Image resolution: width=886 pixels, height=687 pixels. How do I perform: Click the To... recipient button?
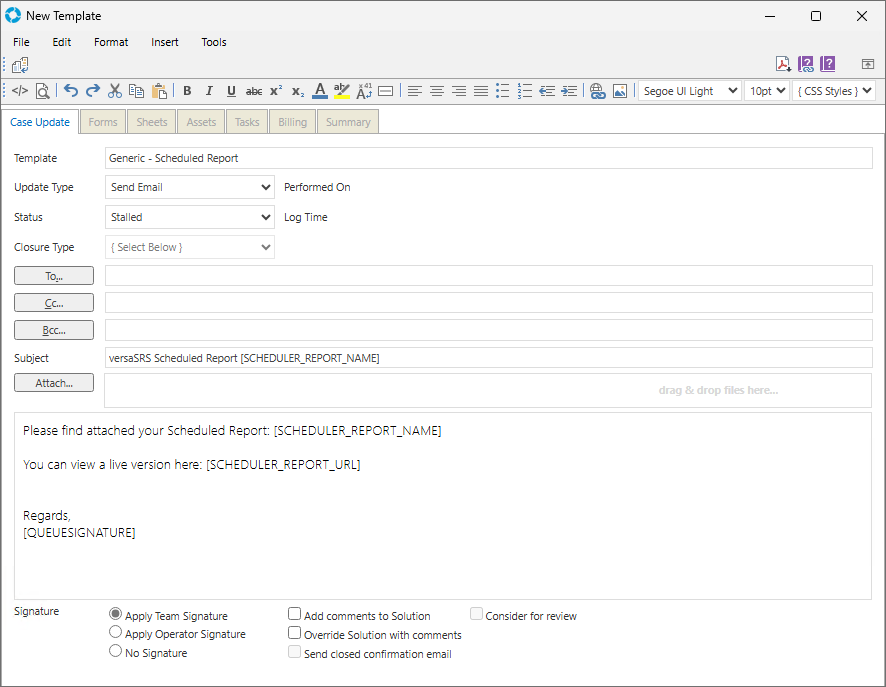(54, 276)
